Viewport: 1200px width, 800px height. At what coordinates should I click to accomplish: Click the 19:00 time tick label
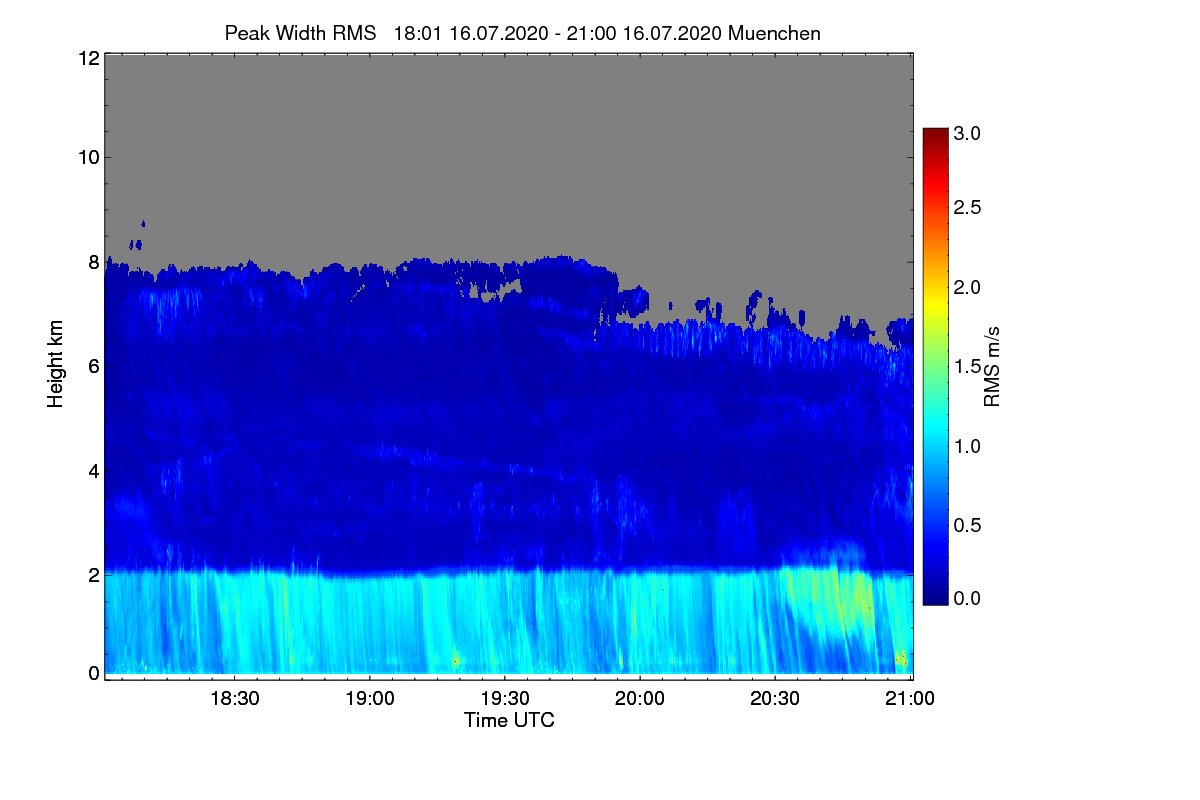(x=370, y=697)
